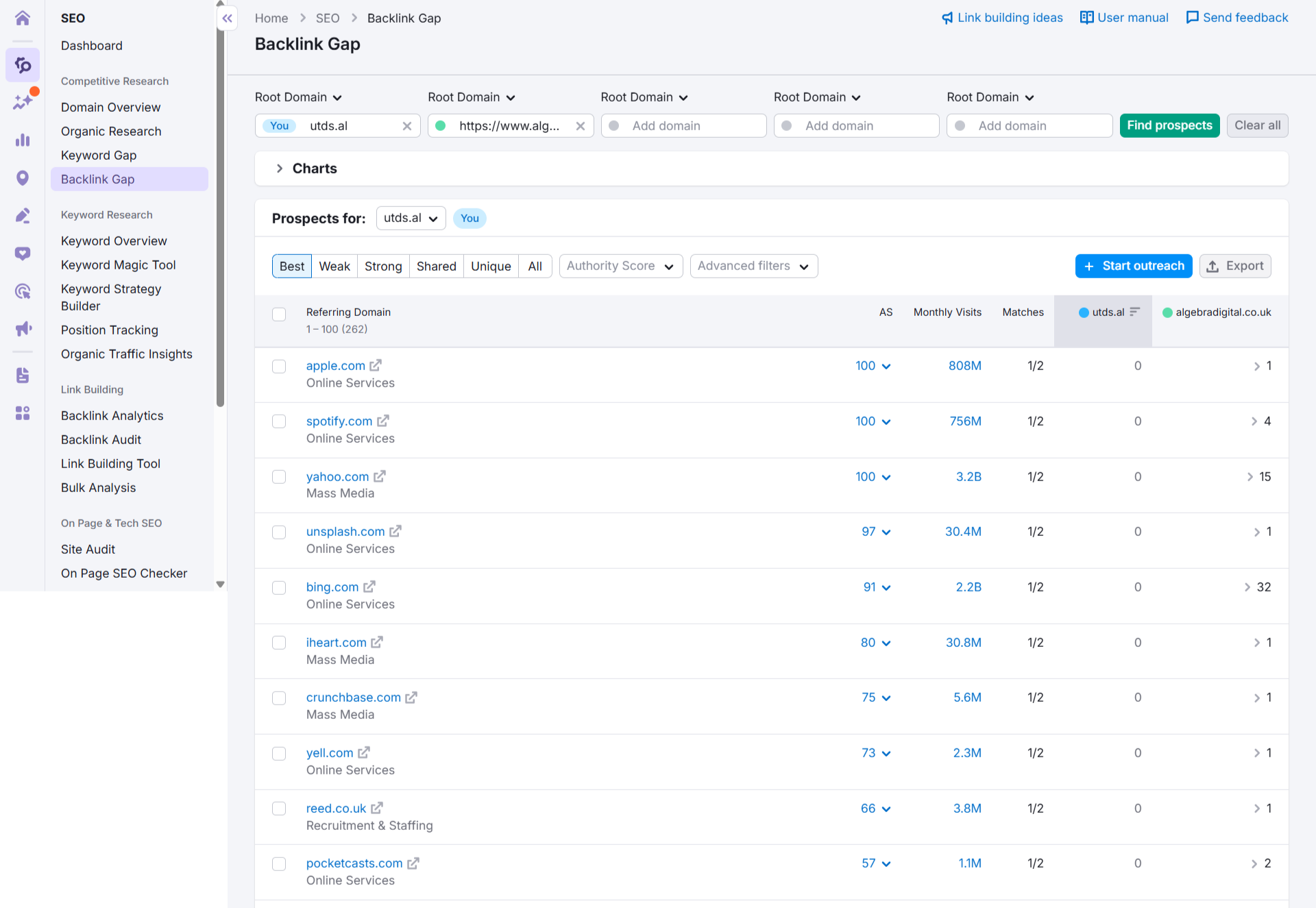Viewport: 1316px width, 908px height.
Task: Open unsplash.com external link icon
Action: 395,531
